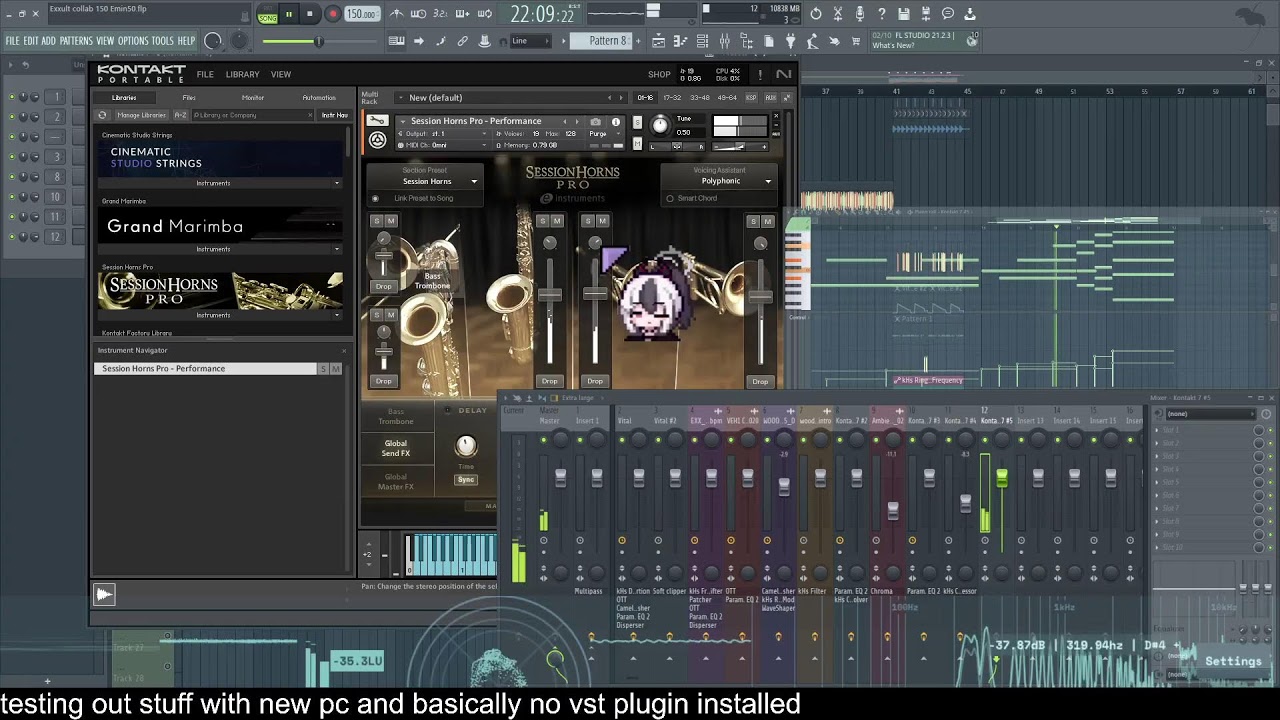This screenshot has width=1280, height=720.
Task: Adjust the Bass Trombone volume fader
Action: pos(383,255)
